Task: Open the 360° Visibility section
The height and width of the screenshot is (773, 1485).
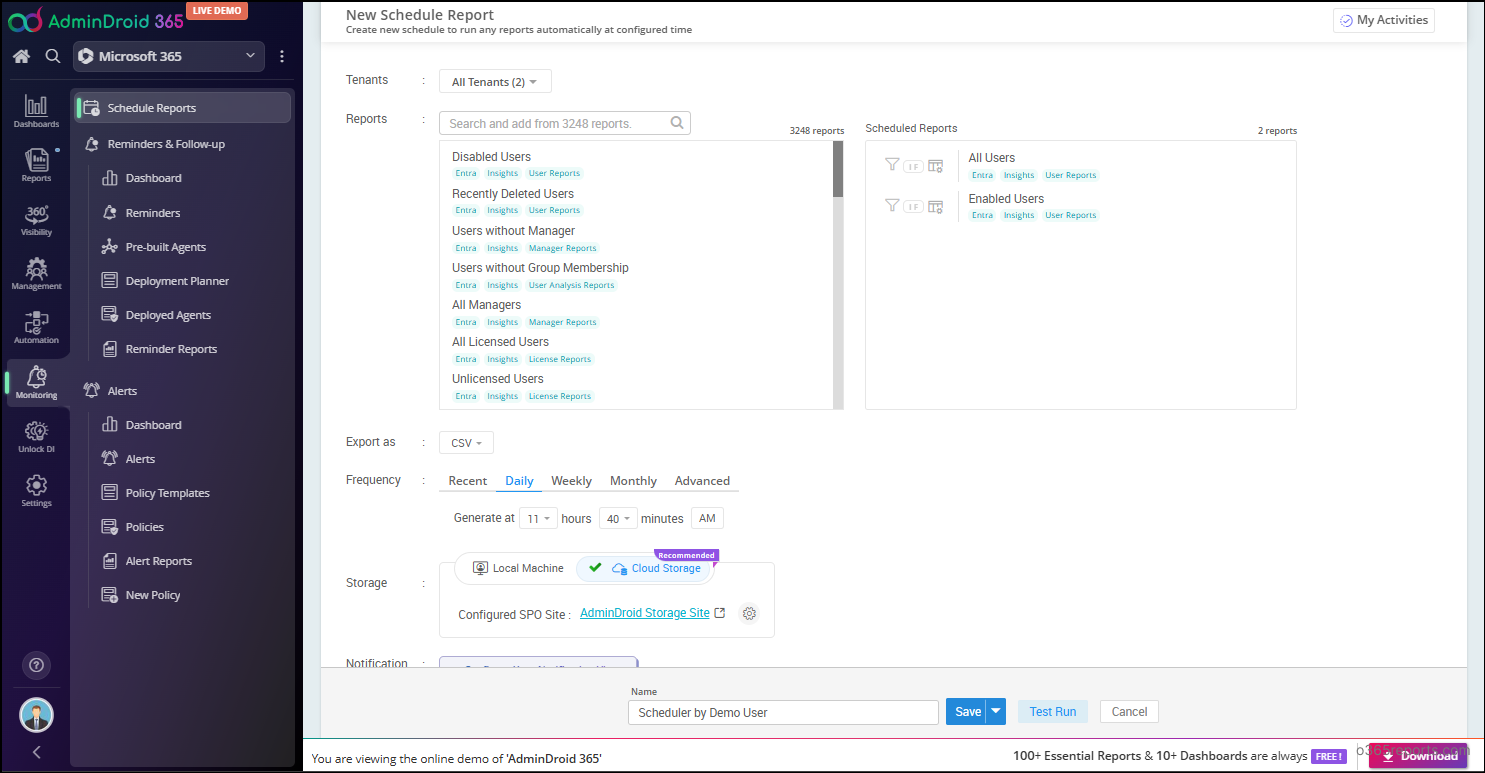Action: (36, 220)
